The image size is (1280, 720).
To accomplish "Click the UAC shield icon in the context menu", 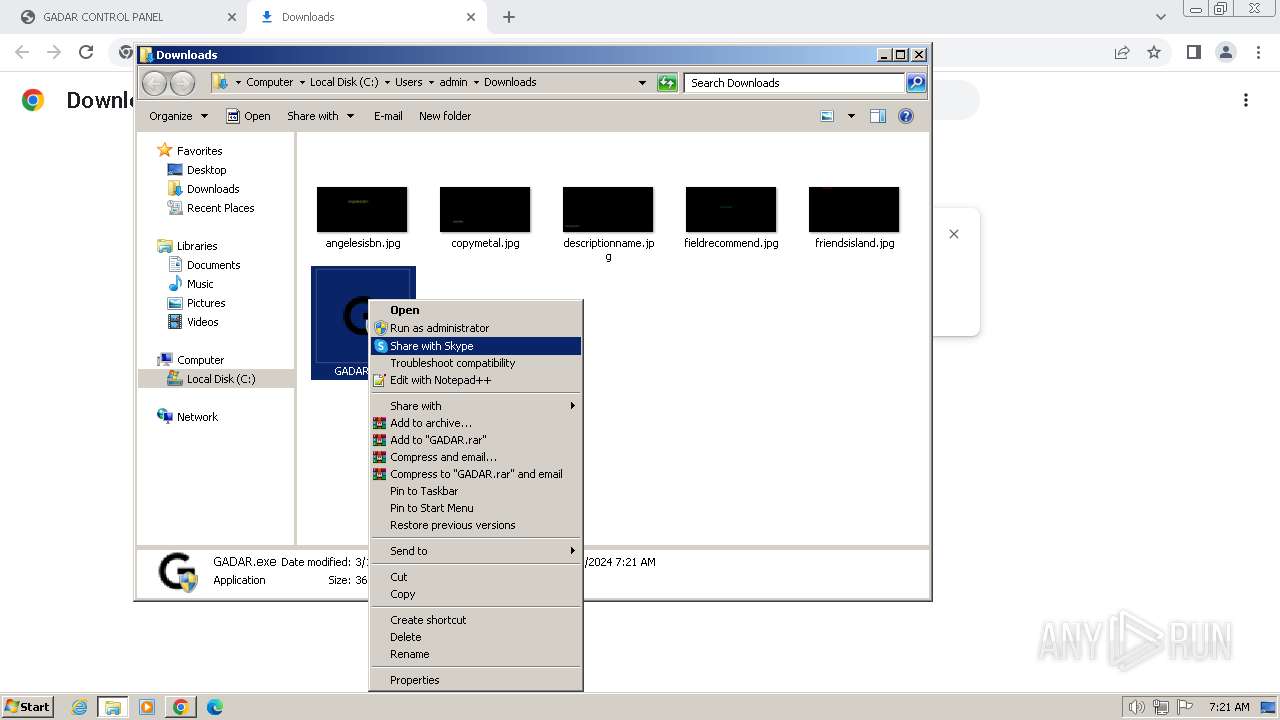I will coord(380,328).
